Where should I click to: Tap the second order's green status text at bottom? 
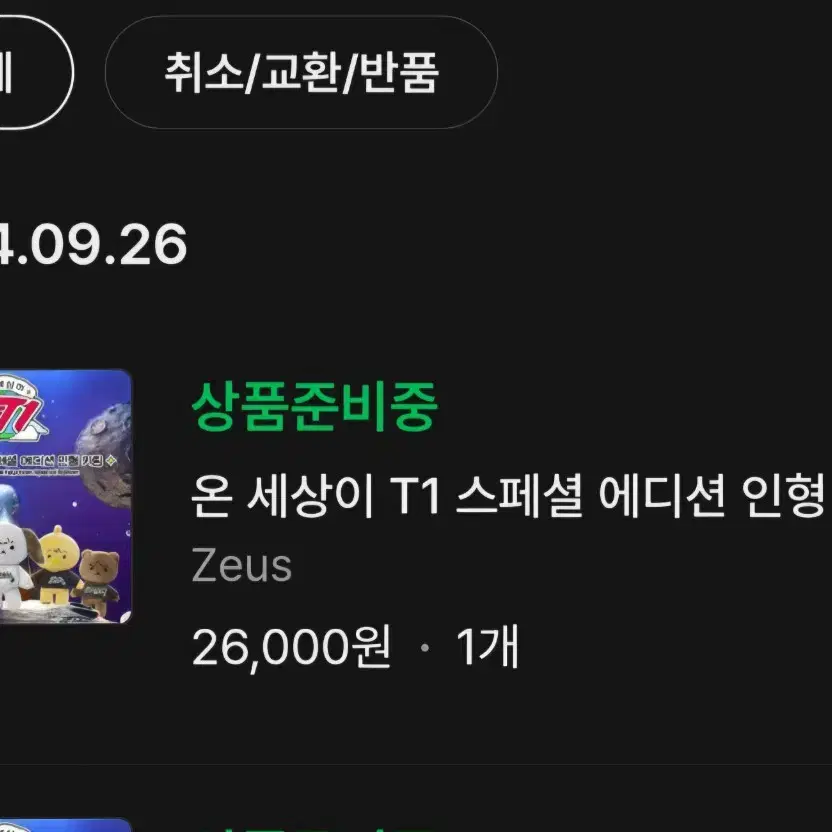[x=314, y=829]
